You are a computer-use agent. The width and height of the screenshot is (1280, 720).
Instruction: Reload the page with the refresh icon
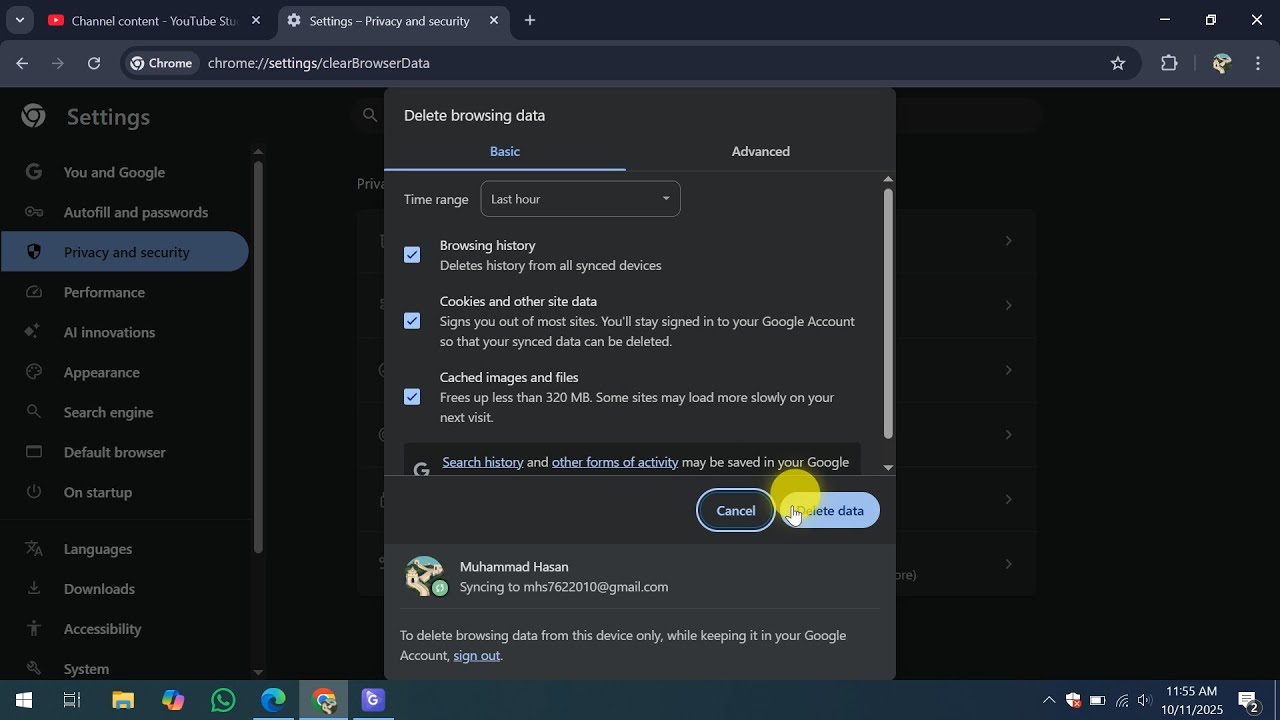(94, 63)
